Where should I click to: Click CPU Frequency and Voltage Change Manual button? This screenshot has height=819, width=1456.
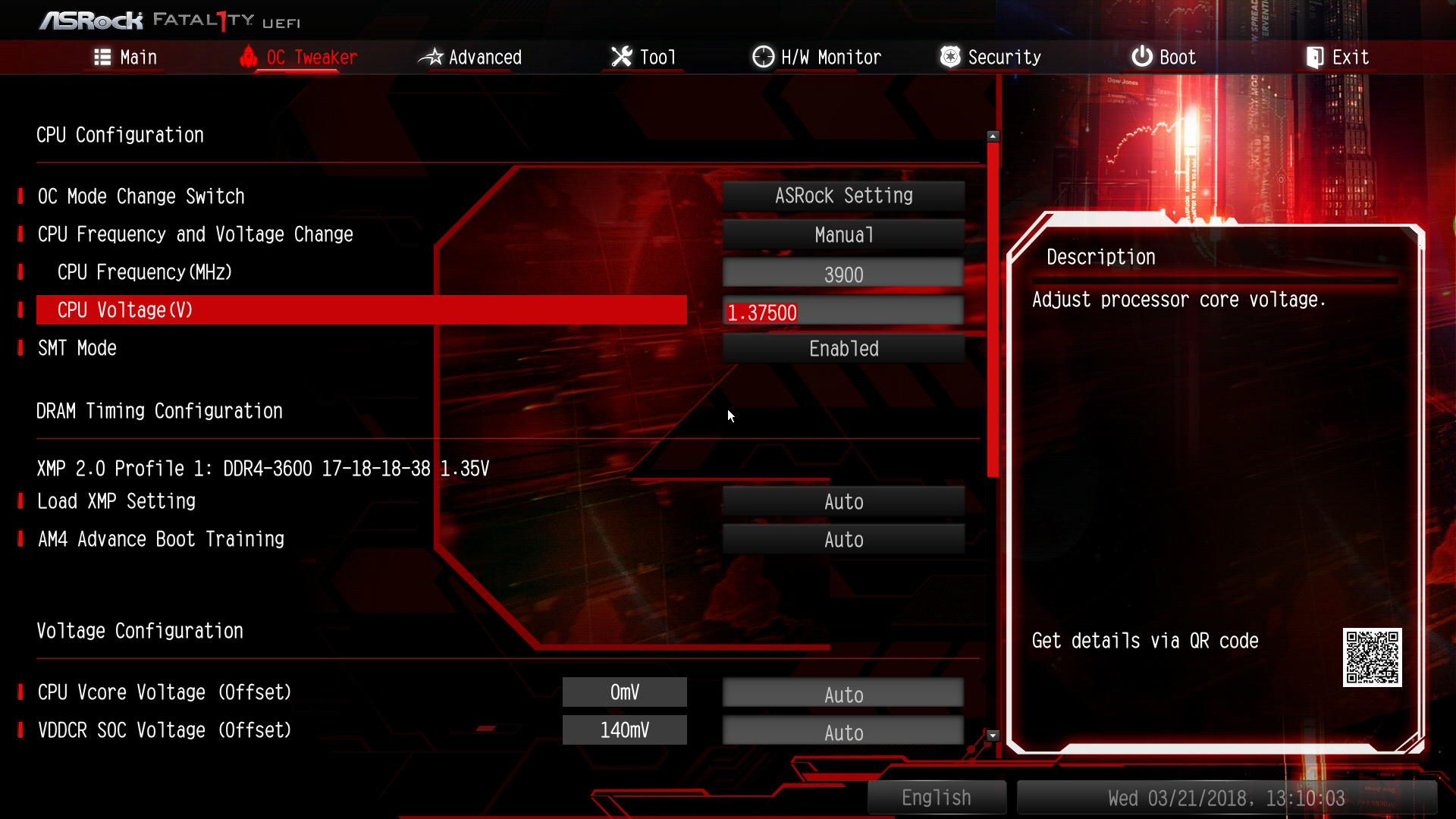tap(843, 234)
